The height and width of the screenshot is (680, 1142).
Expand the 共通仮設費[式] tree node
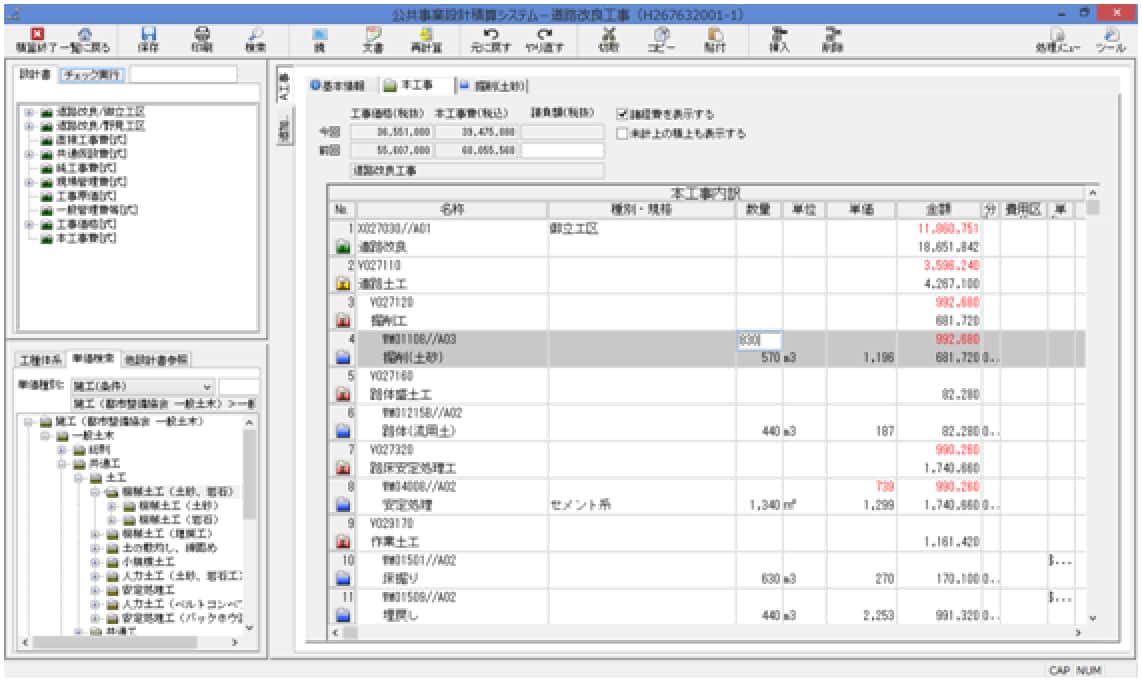click(30, 154)
